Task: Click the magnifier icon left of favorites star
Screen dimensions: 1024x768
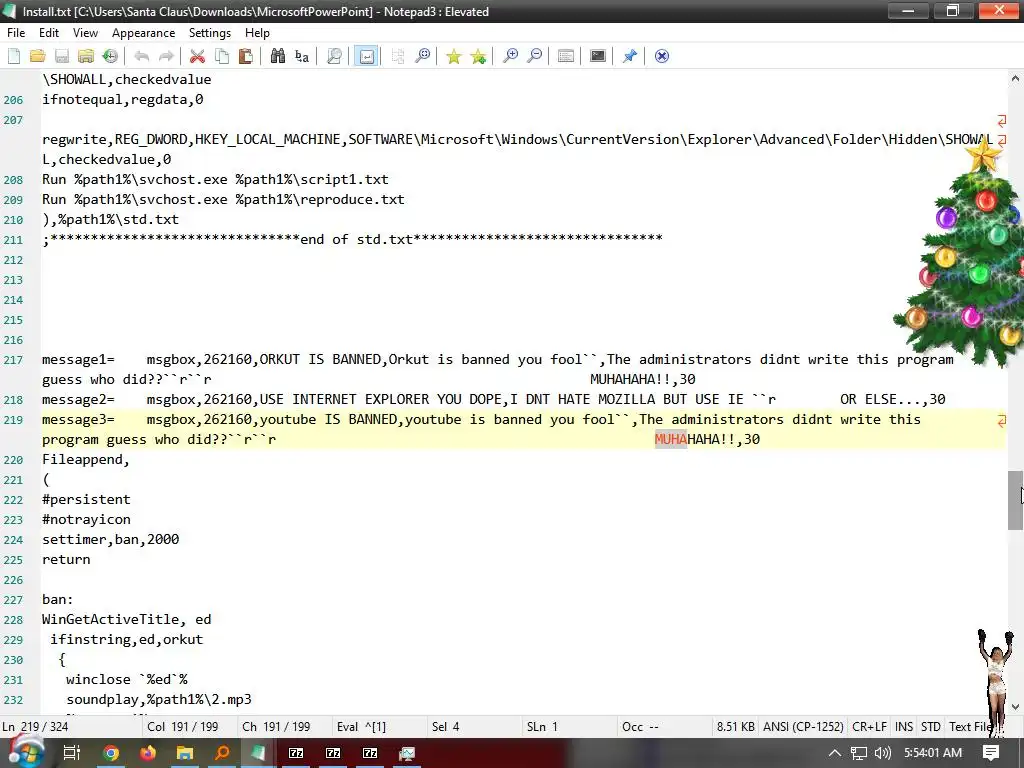Action: (x=423, y=56)
